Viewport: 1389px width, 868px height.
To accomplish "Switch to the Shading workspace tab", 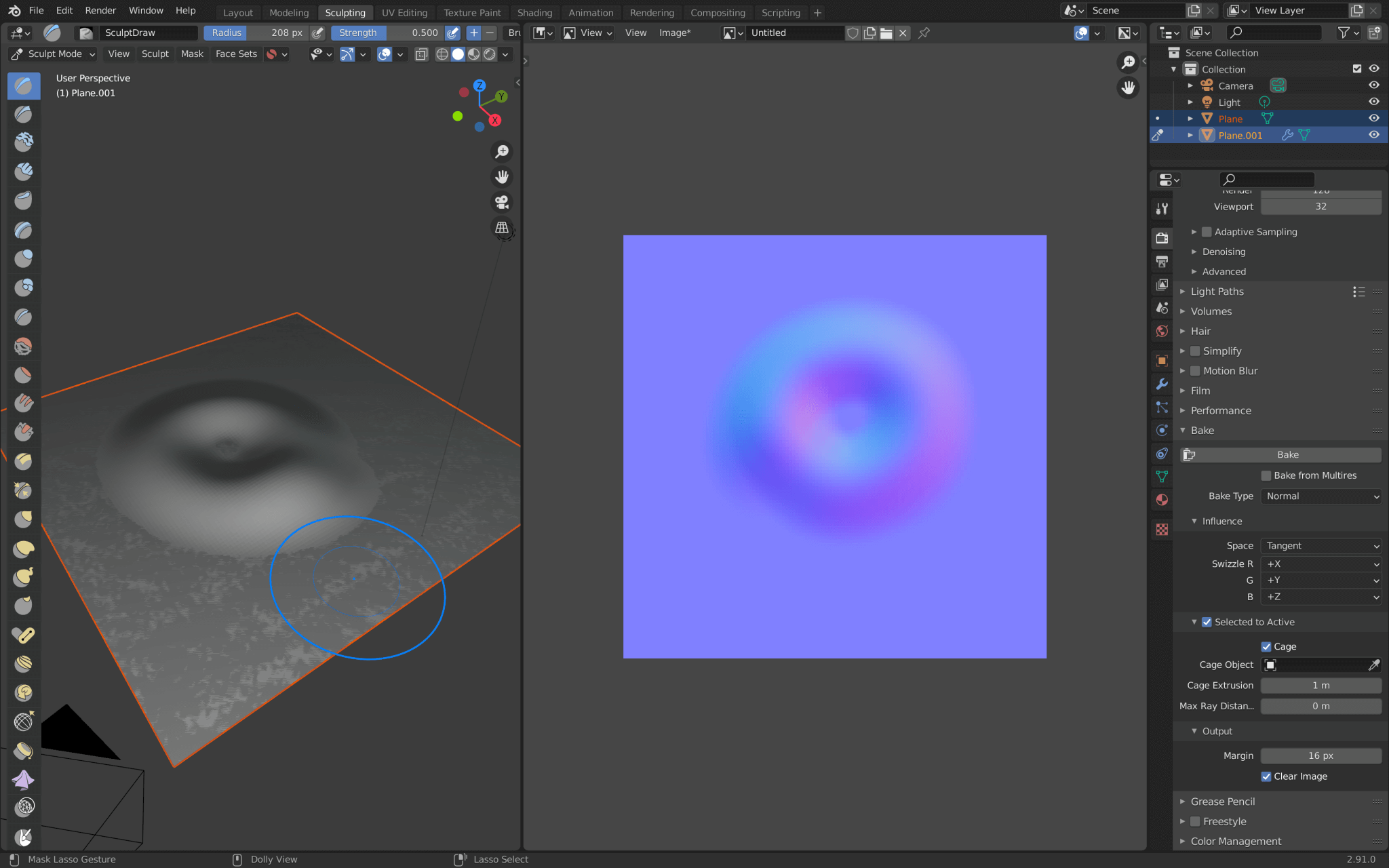I will pos(534,12).
